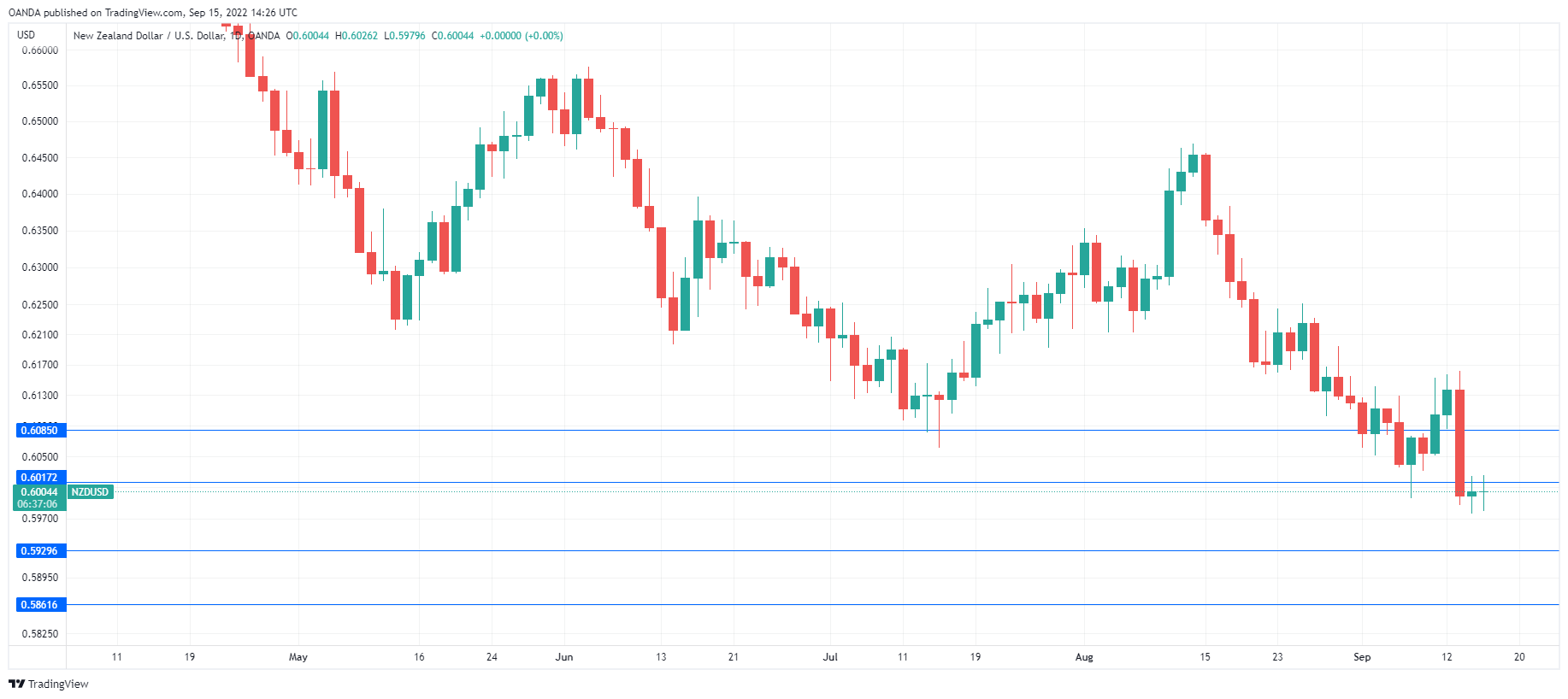This screenshot has width=1568, height=699.
Task: Click the 21 date label on time axis
Action: pyautogui.click(x=734, y=657)
